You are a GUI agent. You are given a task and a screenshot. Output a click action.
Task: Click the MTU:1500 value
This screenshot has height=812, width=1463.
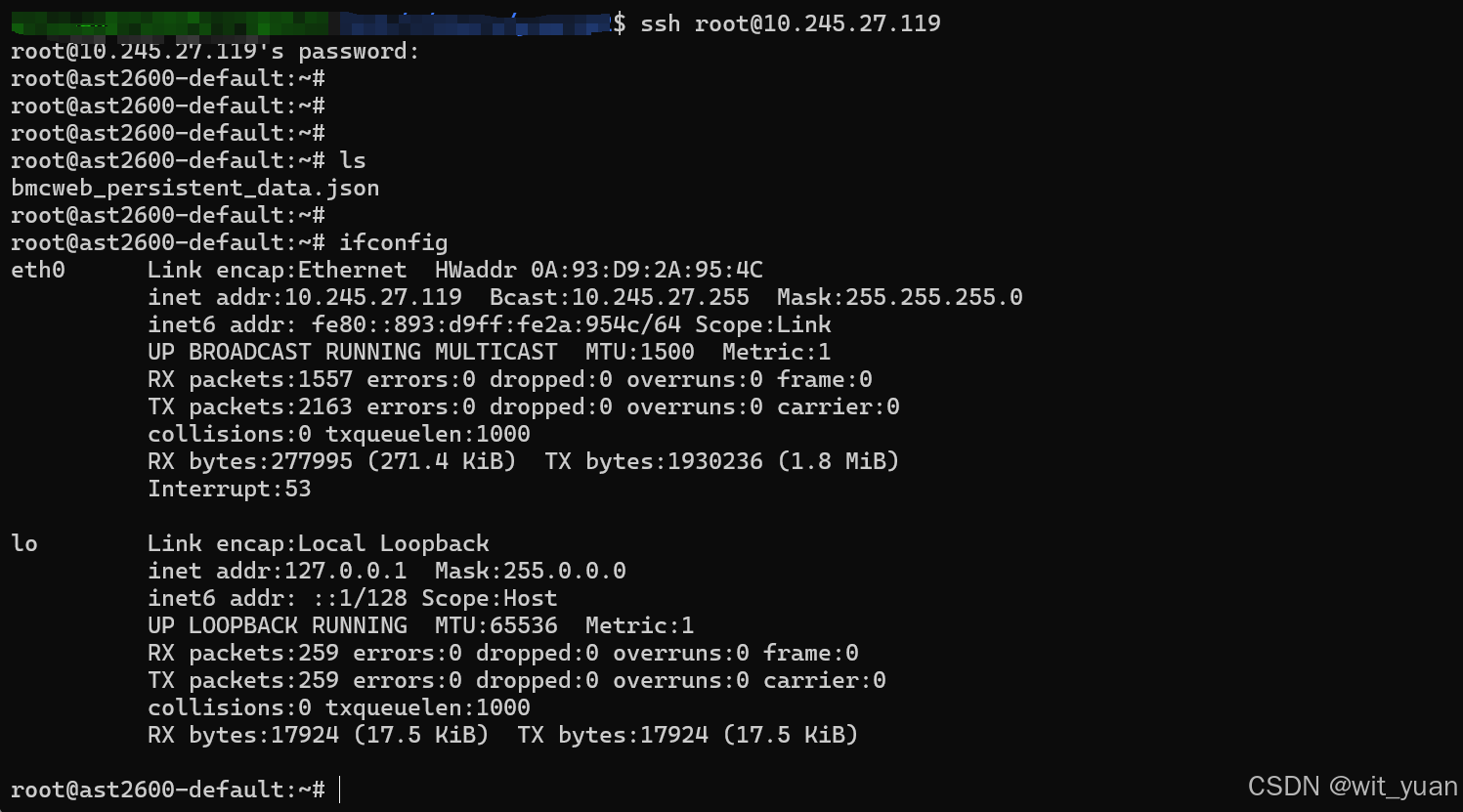click(x=639, y=352)
